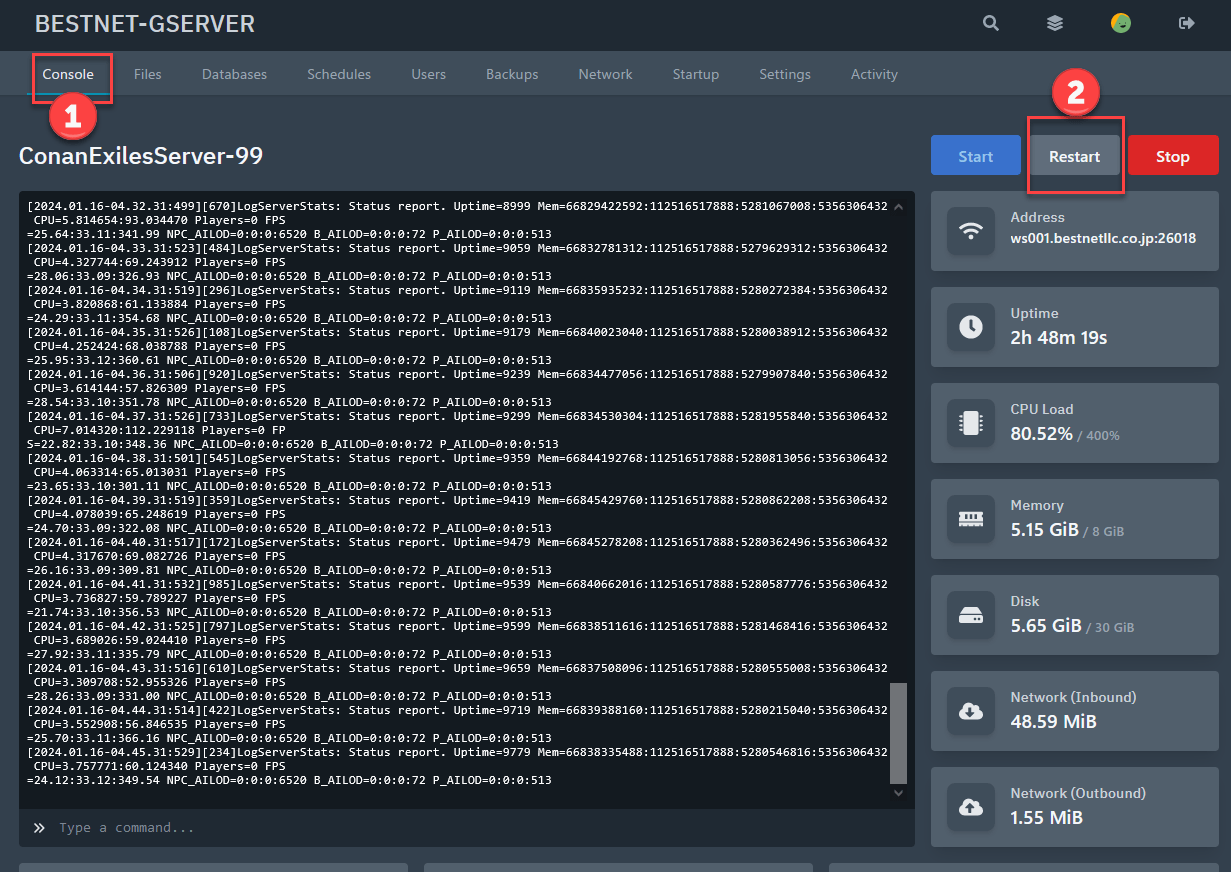Image resolution: width=1231 pixels, height=872 pixels.
Task: Select address ws001.bestnetllc.co.jp:26018
Action: click(1103, 239)
